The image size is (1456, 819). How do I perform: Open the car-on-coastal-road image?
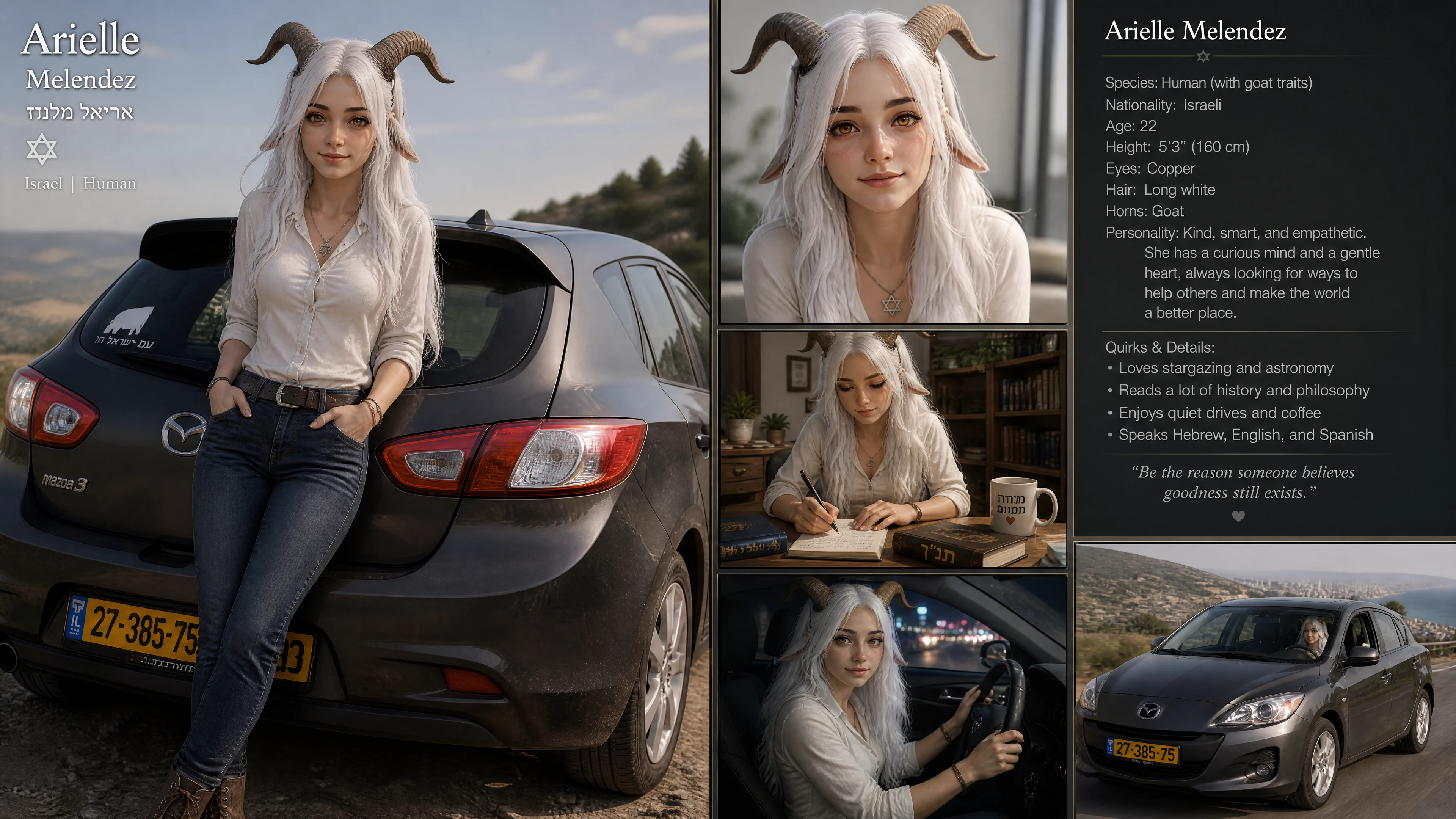tap(1265, 681)
